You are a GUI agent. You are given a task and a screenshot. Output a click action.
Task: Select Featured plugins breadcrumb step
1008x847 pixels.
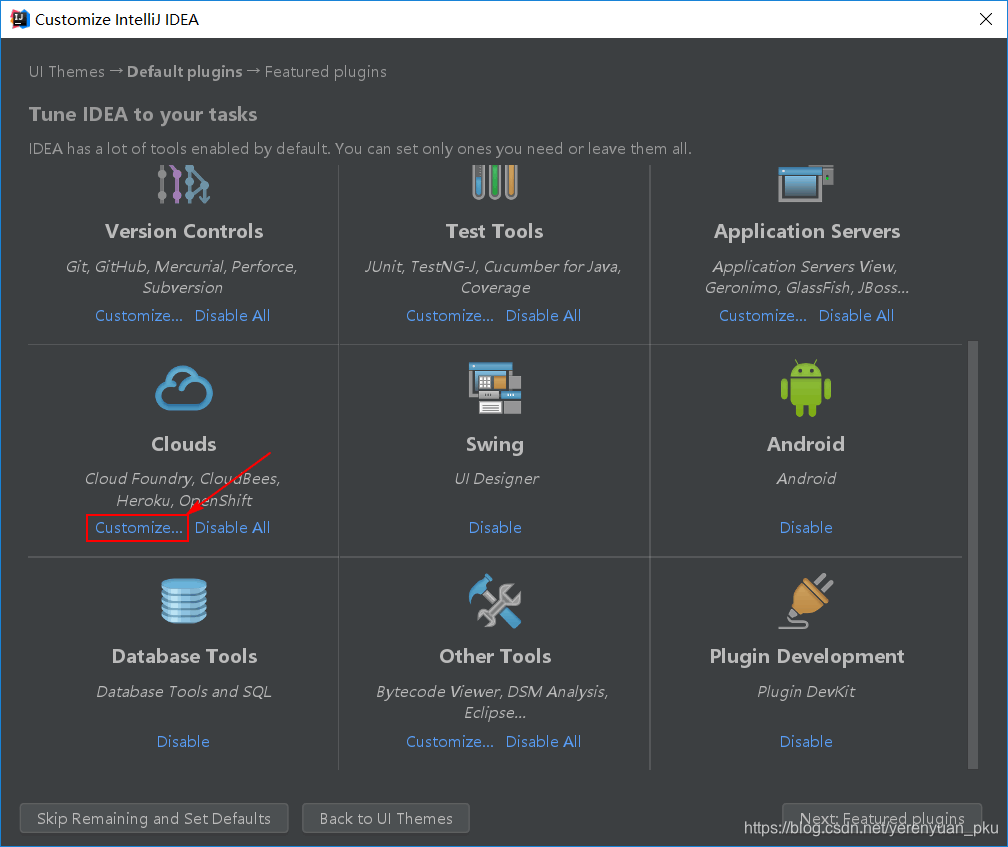pyautogui.click(x=326, y=71)
